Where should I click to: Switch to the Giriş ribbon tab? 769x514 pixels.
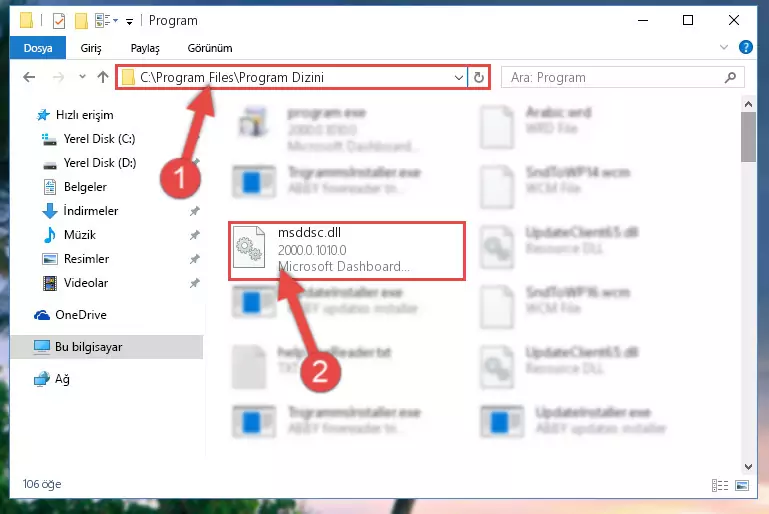[91, 48]
